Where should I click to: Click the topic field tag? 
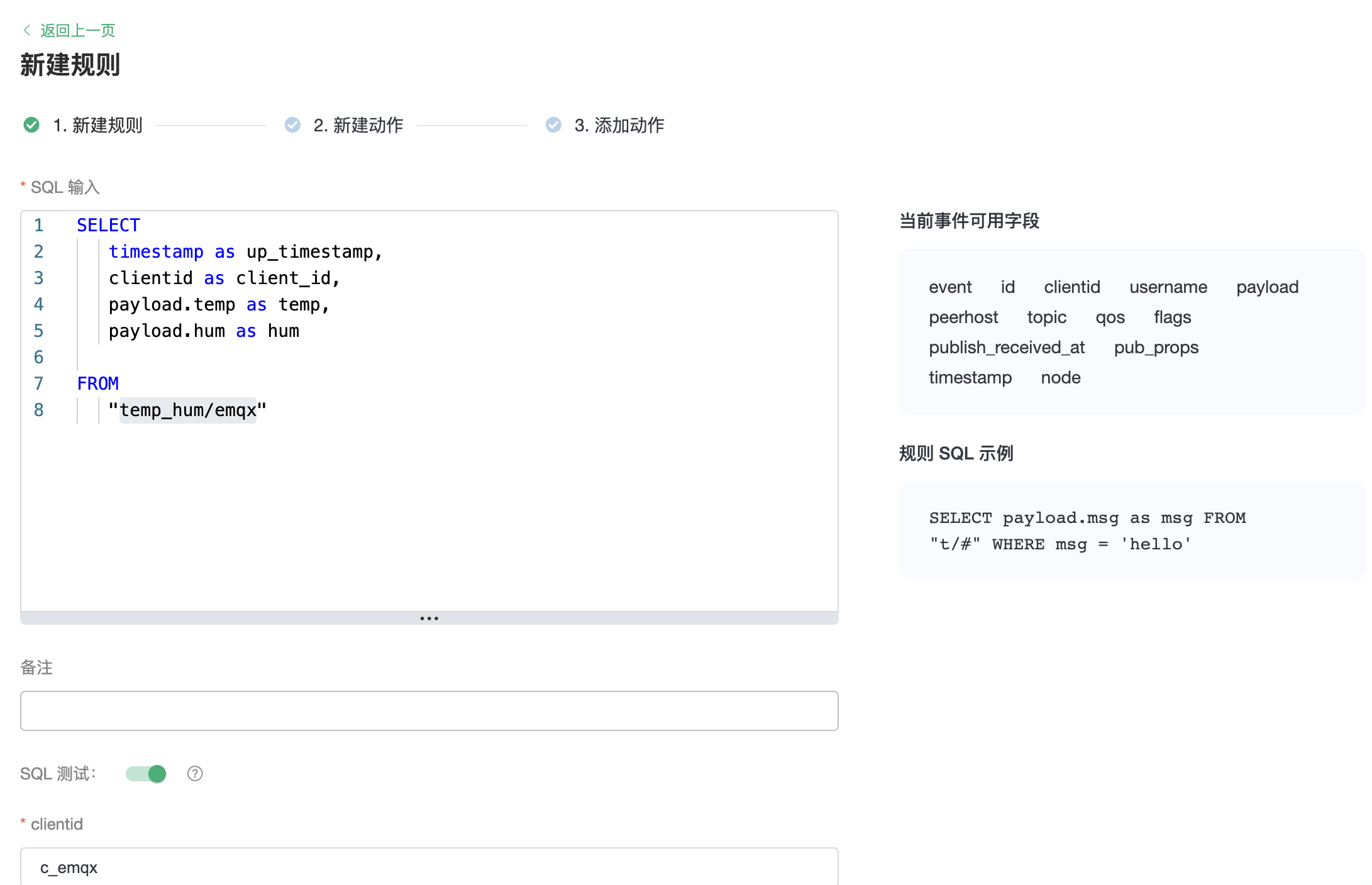[1046, 317]
